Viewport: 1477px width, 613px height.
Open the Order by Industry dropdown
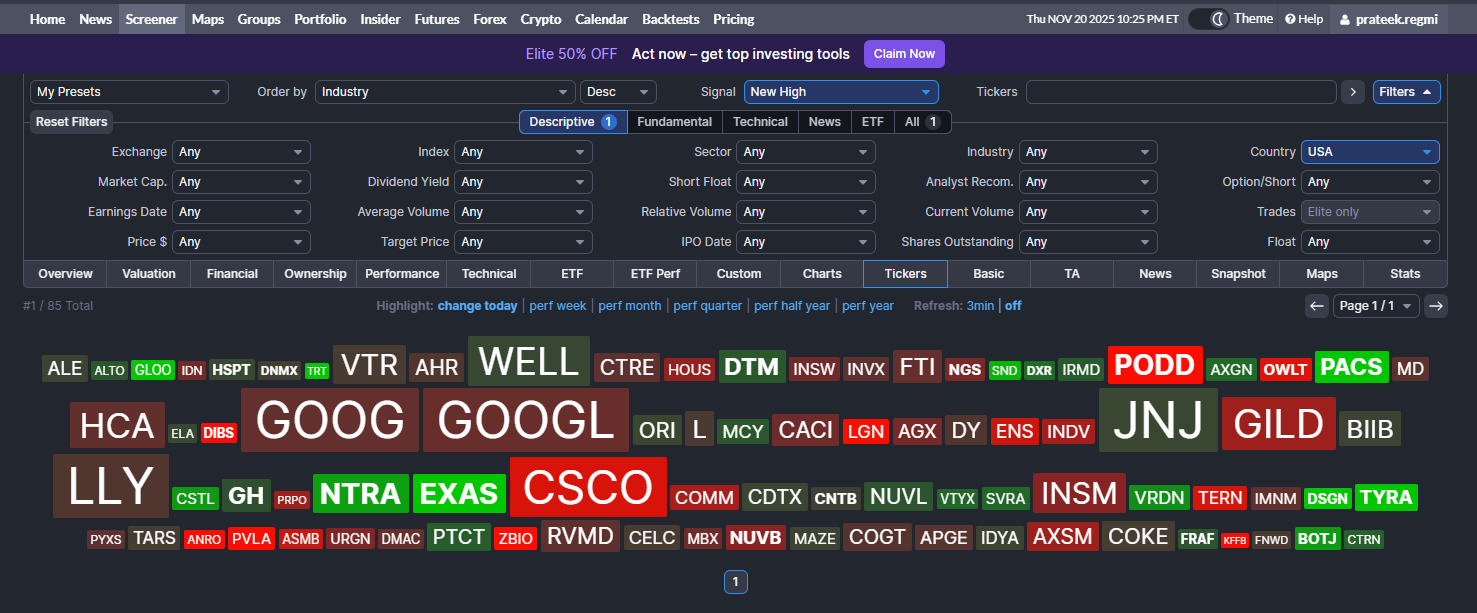click(445, 92)
